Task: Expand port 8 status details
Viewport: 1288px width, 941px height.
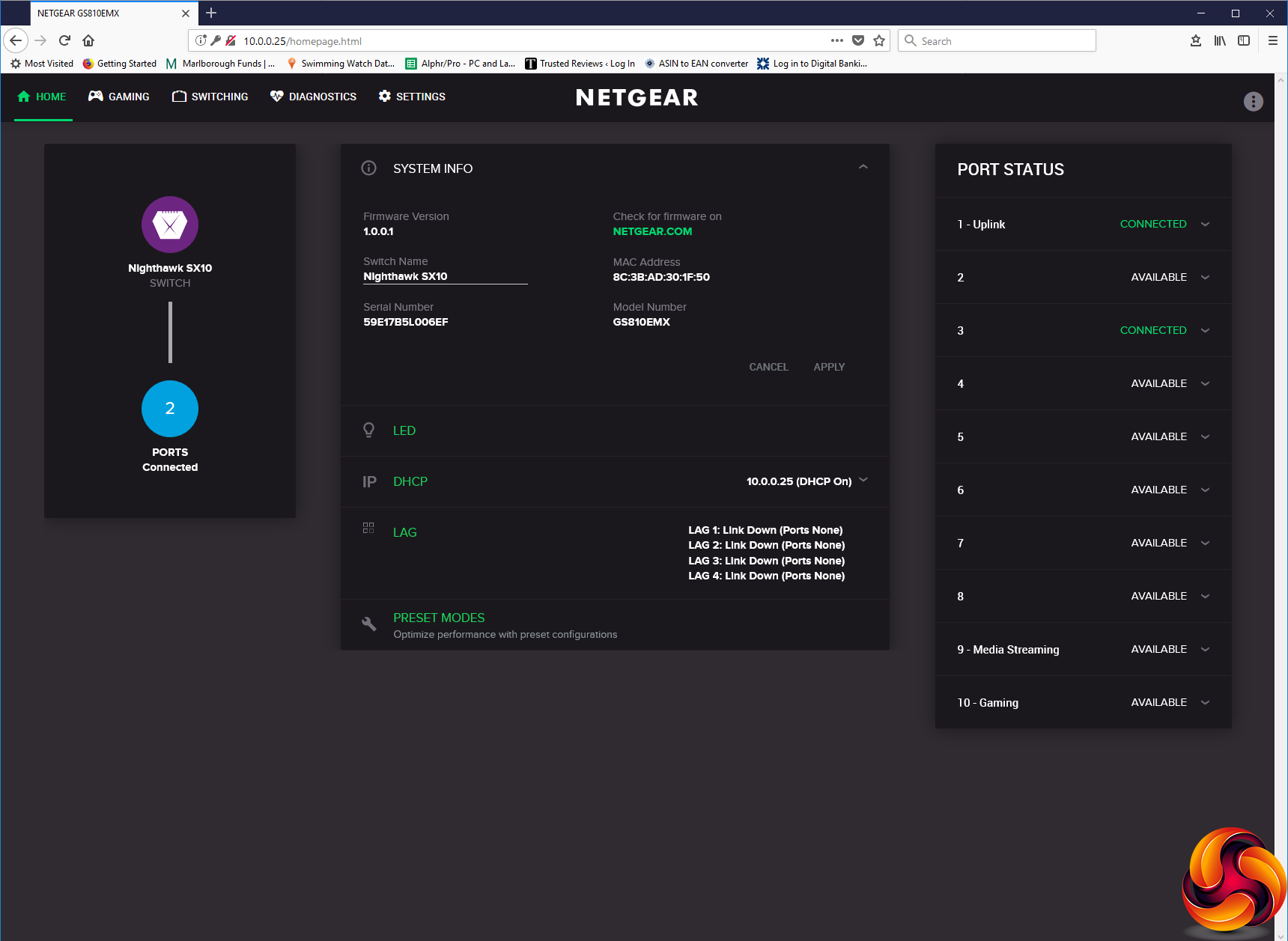Action: 1205,596
